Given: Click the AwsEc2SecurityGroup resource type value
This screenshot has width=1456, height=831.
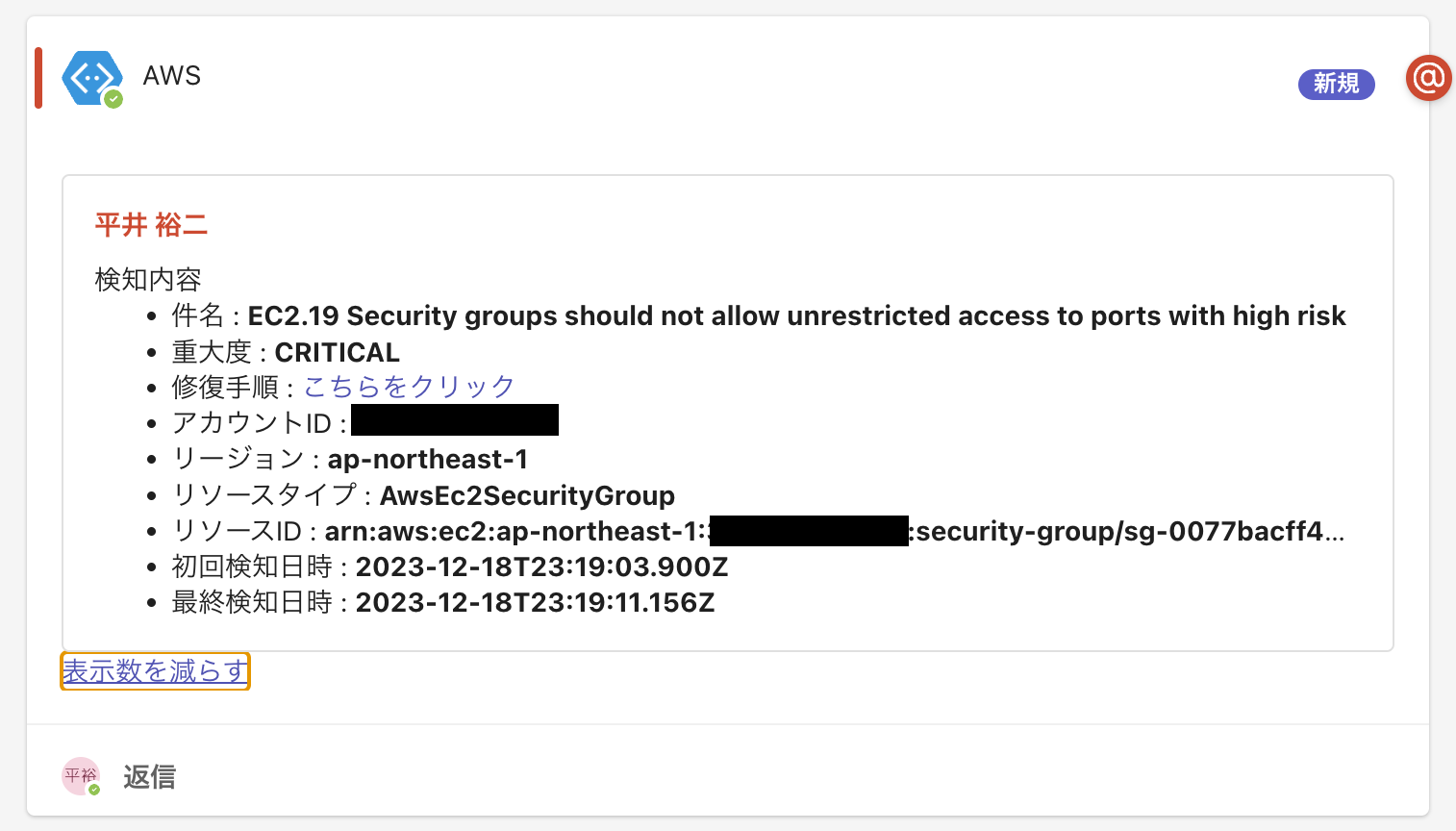Looking at the screenshot, I should [527, 495].
